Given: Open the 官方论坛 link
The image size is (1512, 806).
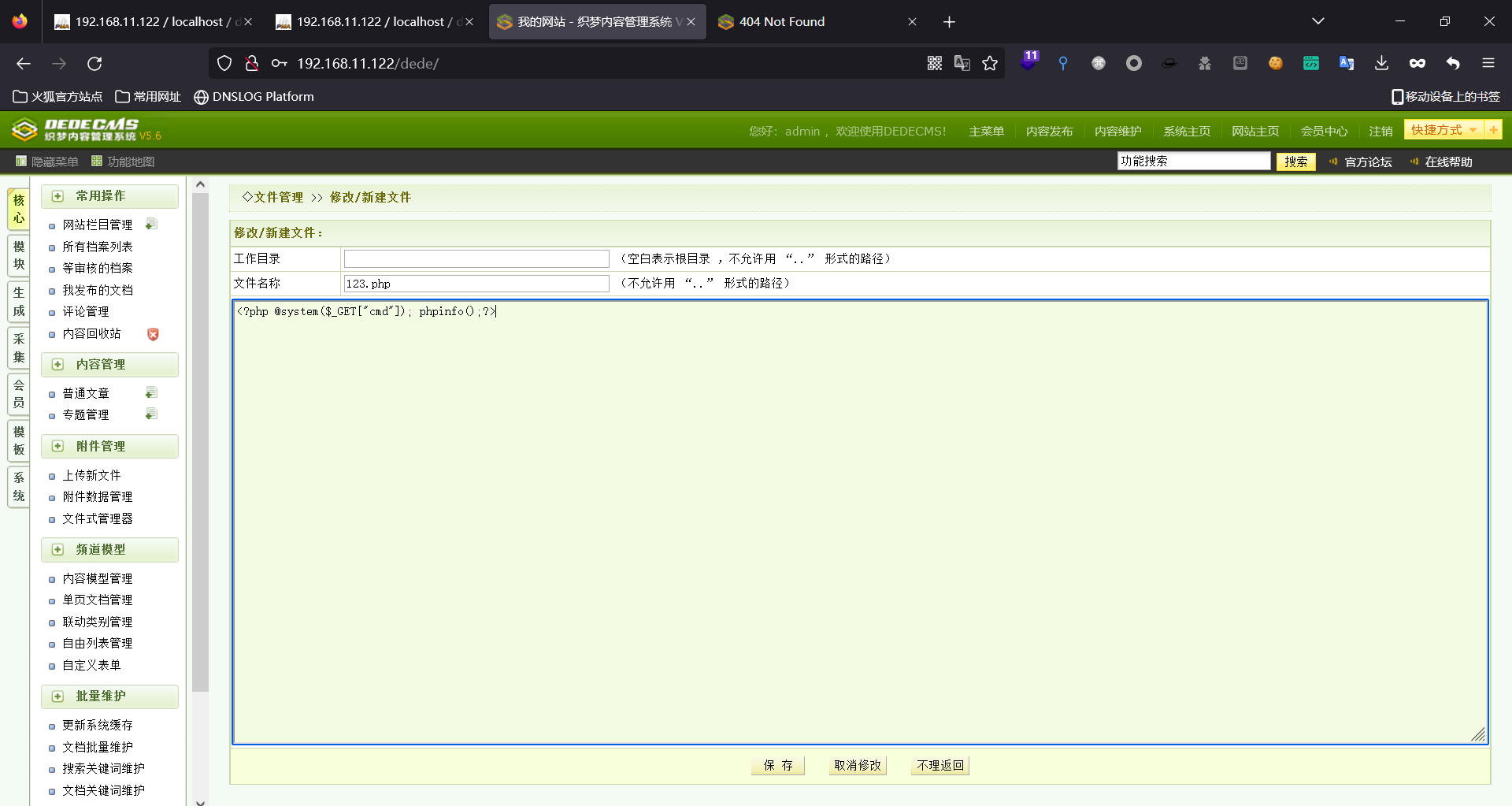Looking at the screenshot, I should (x=1368, y=162).
